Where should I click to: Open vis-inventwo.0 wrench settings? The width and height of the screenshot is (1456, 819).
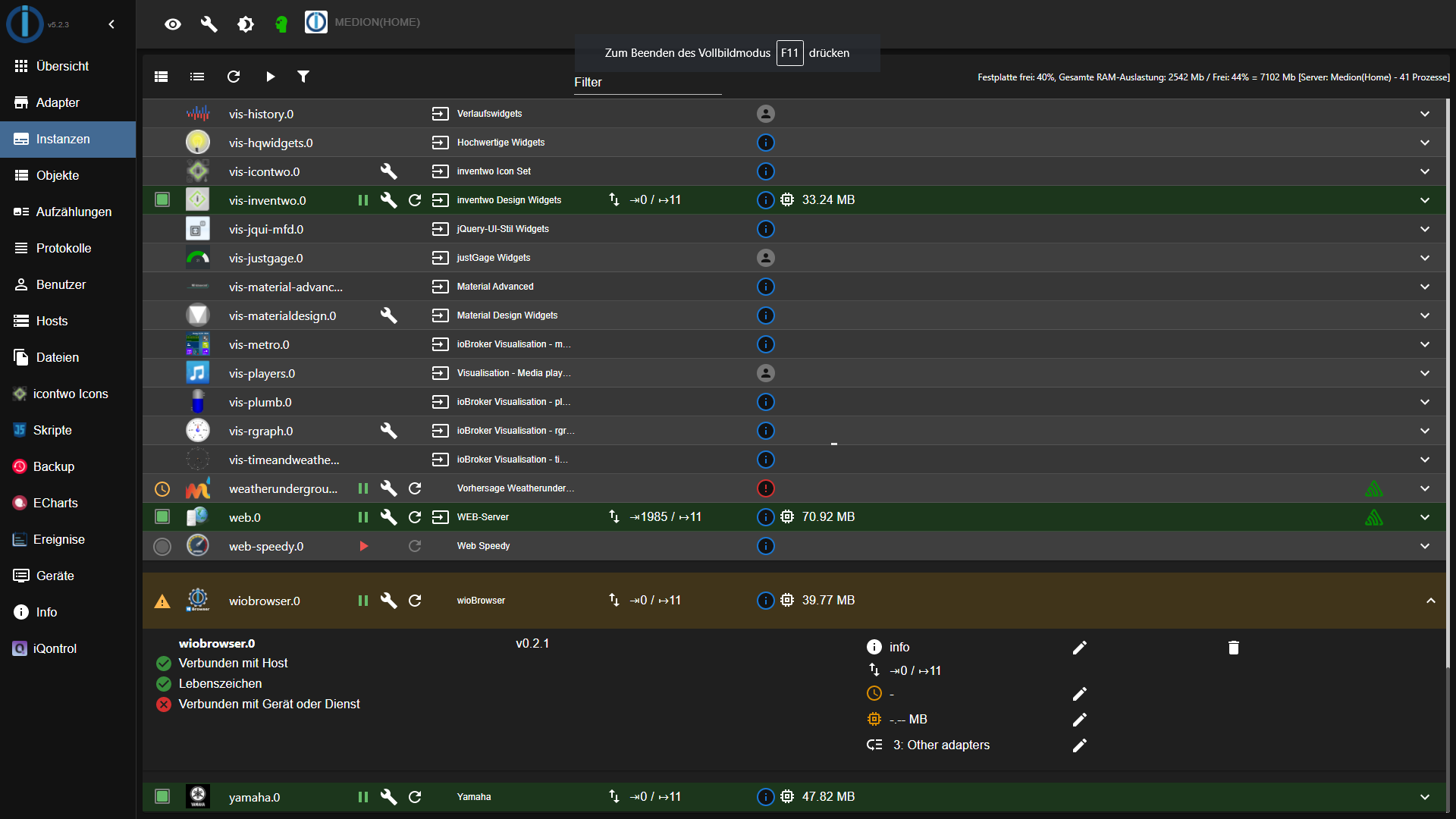(x=389, y=200)
